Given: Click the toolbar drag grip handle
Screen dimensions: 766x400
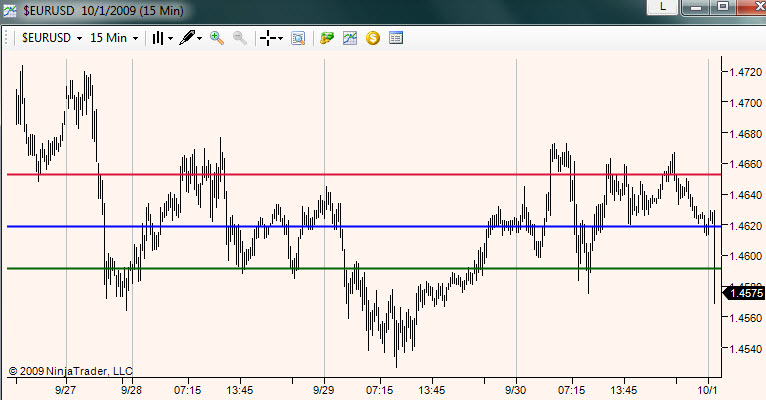Looking at the screenshot, I should (7, 38).
